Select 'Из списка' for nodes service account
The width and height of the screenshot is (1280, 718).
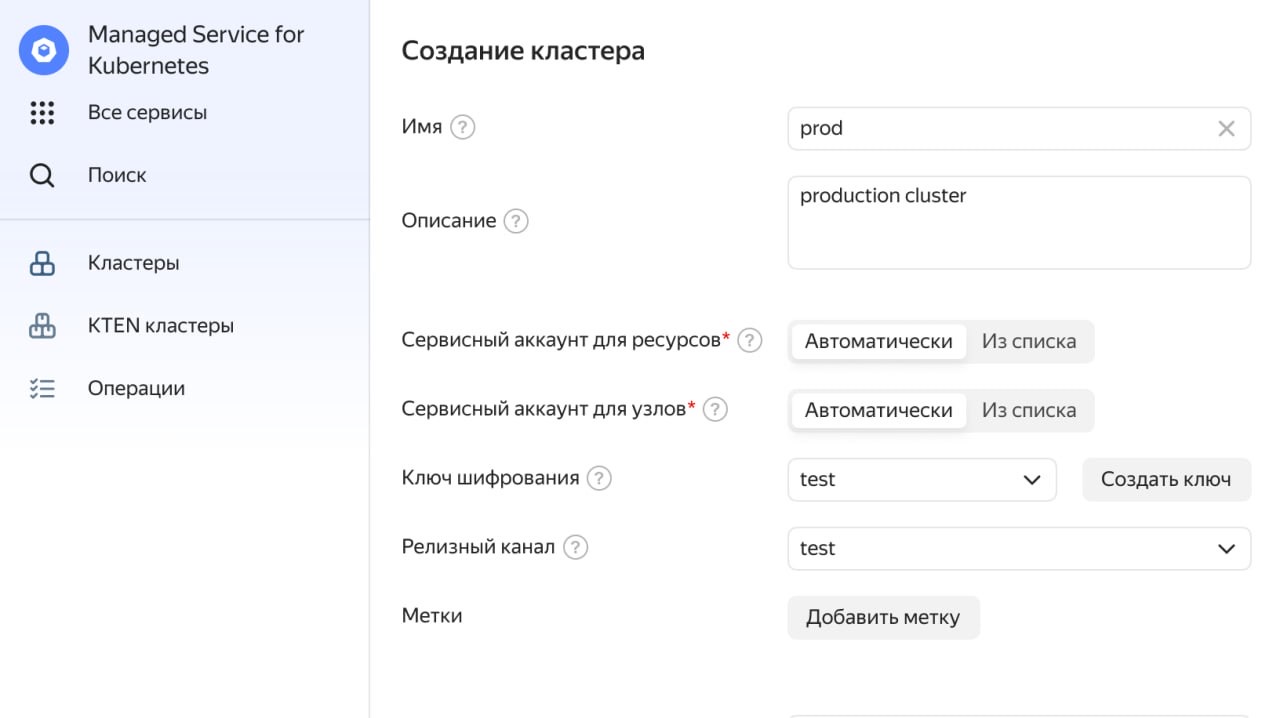1029,410
